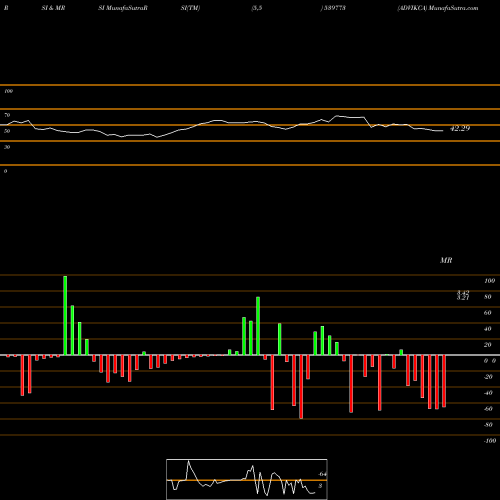
Task: Click the tallest green MR histogram bar
Action: [x=65, y=315]
